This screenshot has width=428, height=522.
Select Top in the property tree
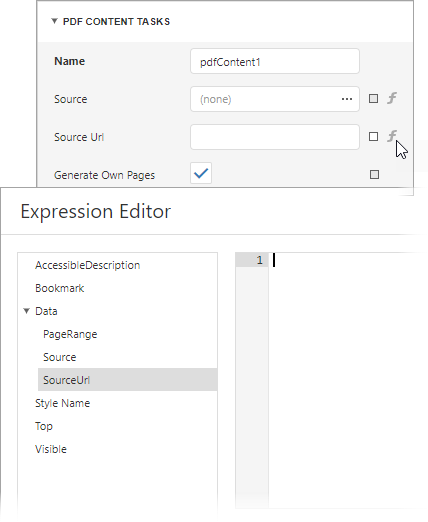tap(44, 426)
